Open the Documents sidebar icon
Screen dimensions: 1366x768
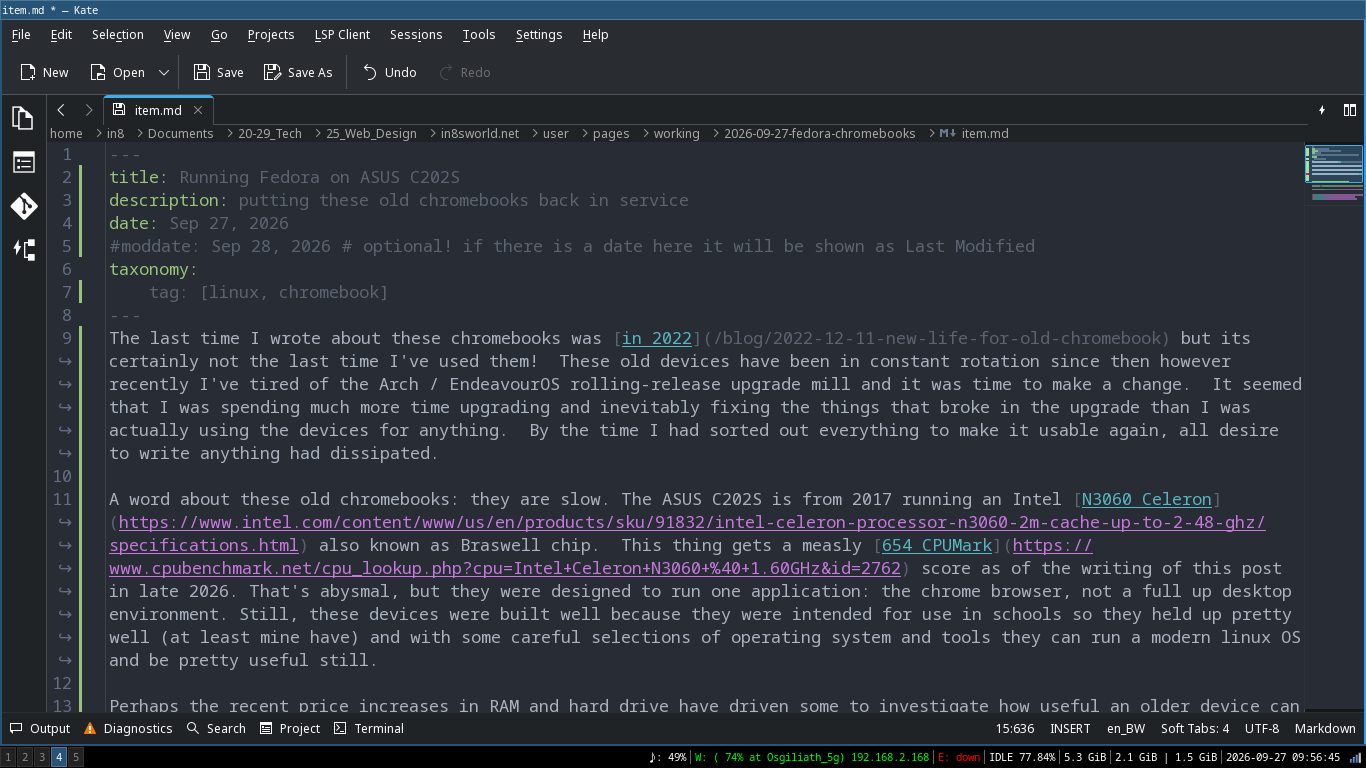[23, 118]
